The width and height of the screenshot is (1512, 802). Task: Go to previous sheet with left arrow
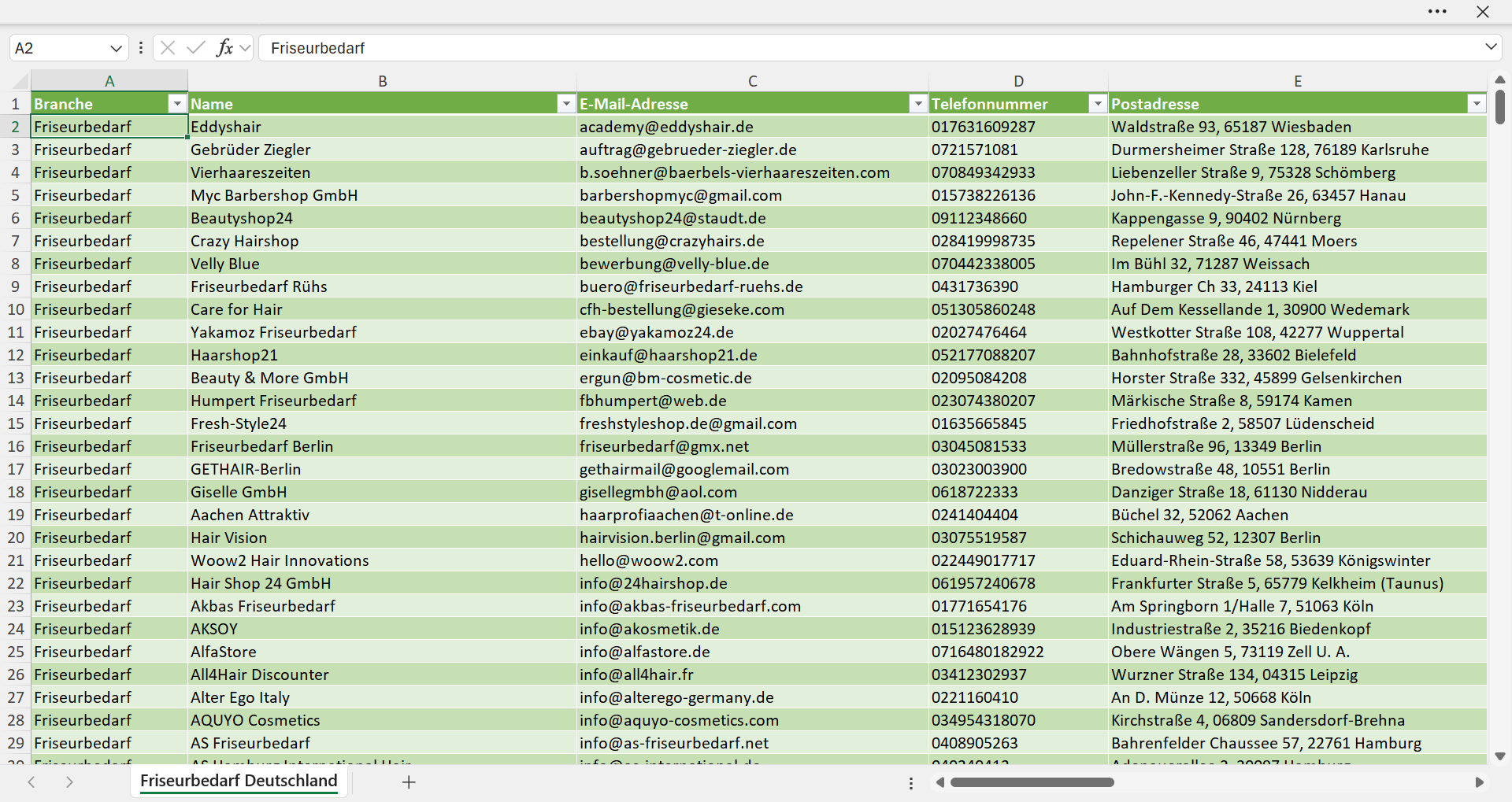[x=31, y=782]
